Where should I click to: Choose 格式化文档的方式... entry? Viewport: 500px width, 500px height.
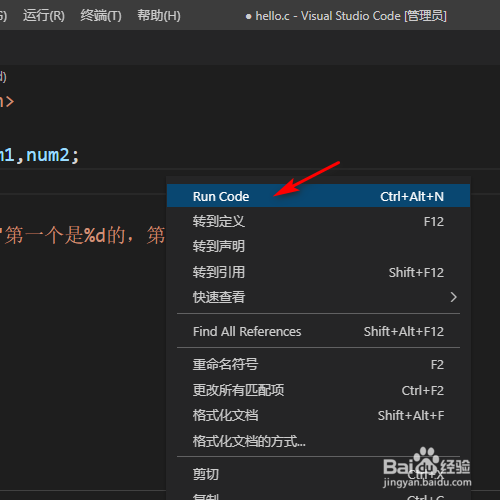point(318,441)
